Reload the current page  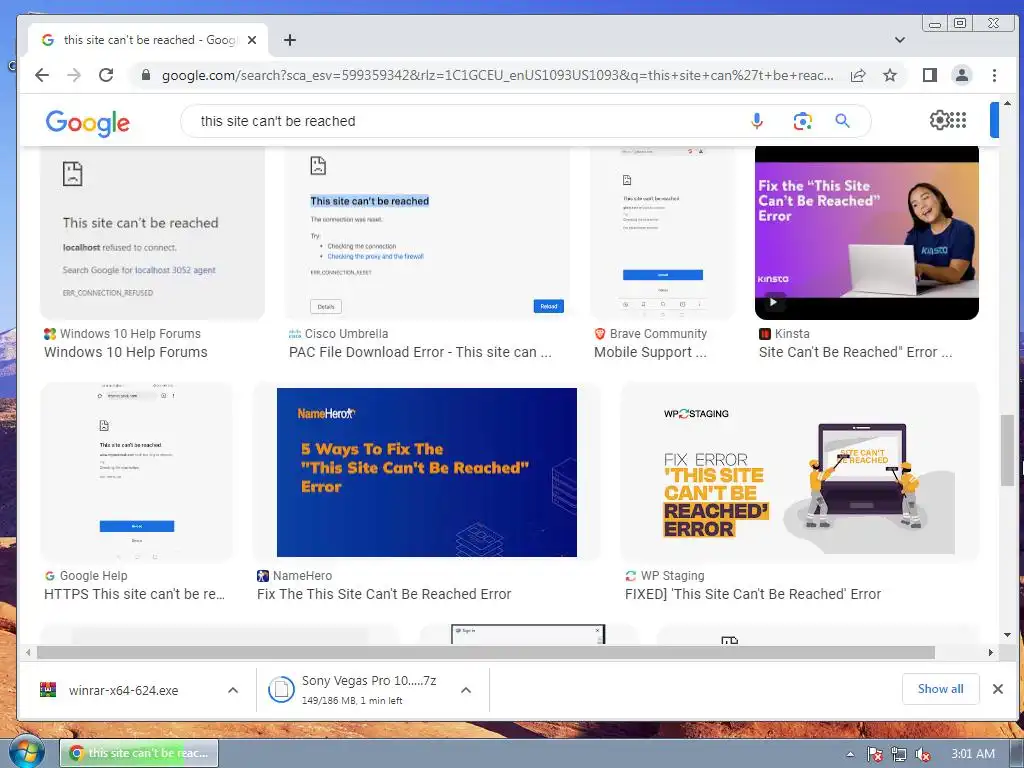pos(106,75)
